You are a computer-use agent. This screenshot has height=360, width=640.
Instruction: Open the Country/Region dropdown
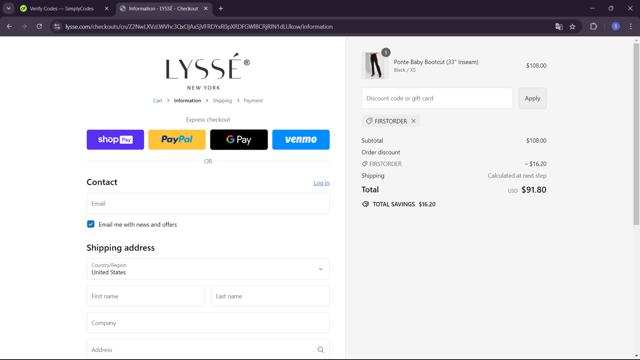pos(208,269)
